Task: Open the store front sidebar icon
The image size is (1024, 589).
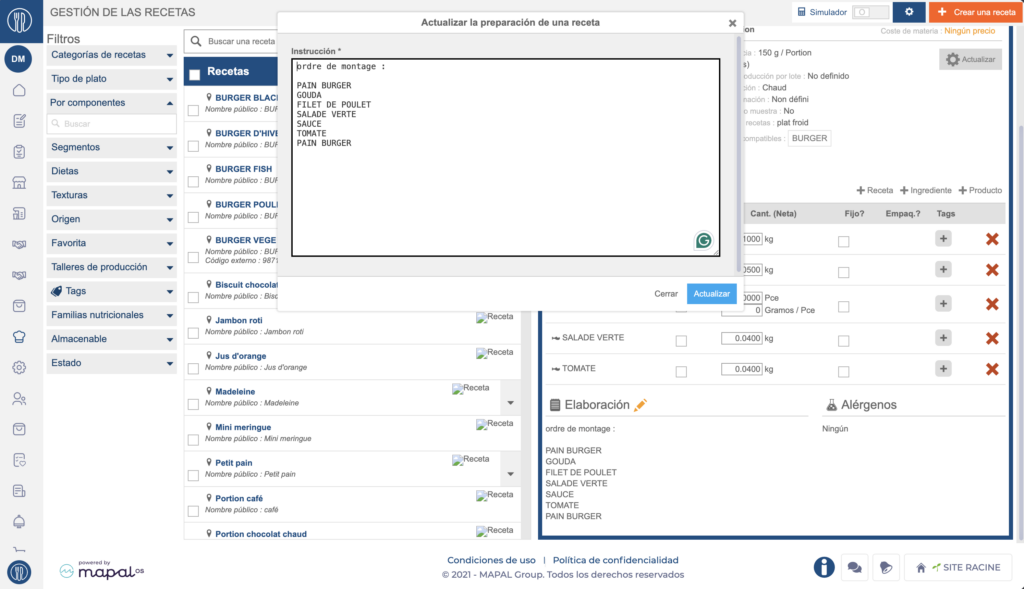Action: 19,183
